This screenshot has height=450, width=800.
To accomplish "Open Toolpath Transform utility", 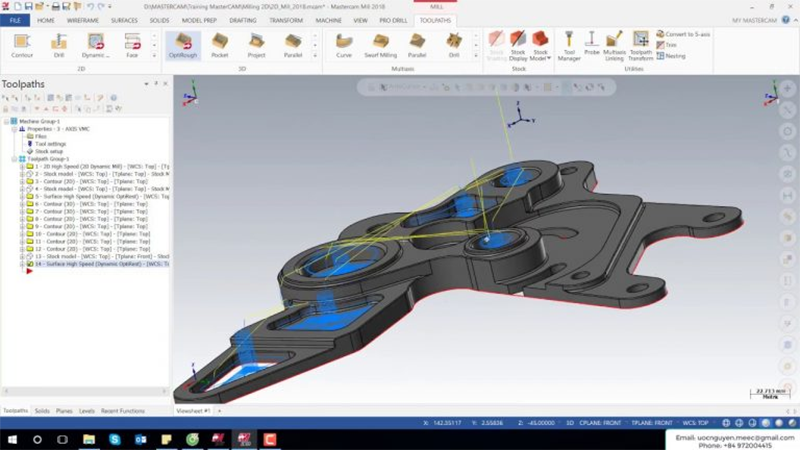I will tap(641, 45).
